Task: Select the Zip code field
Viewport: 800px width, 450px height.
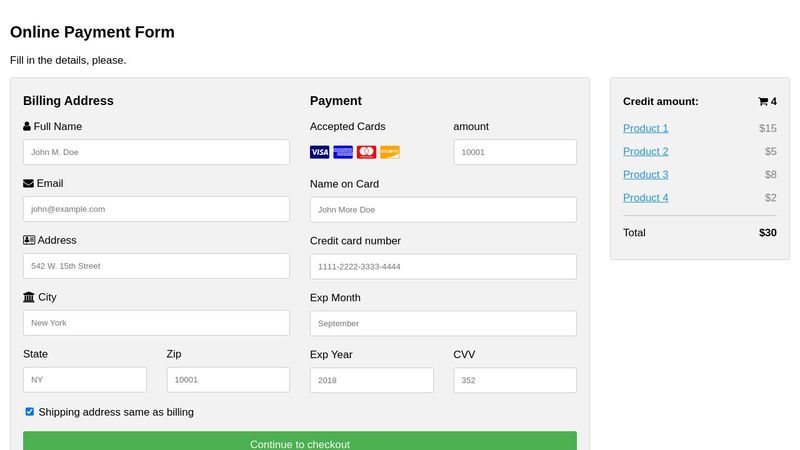Action: (x=228, y=380)
